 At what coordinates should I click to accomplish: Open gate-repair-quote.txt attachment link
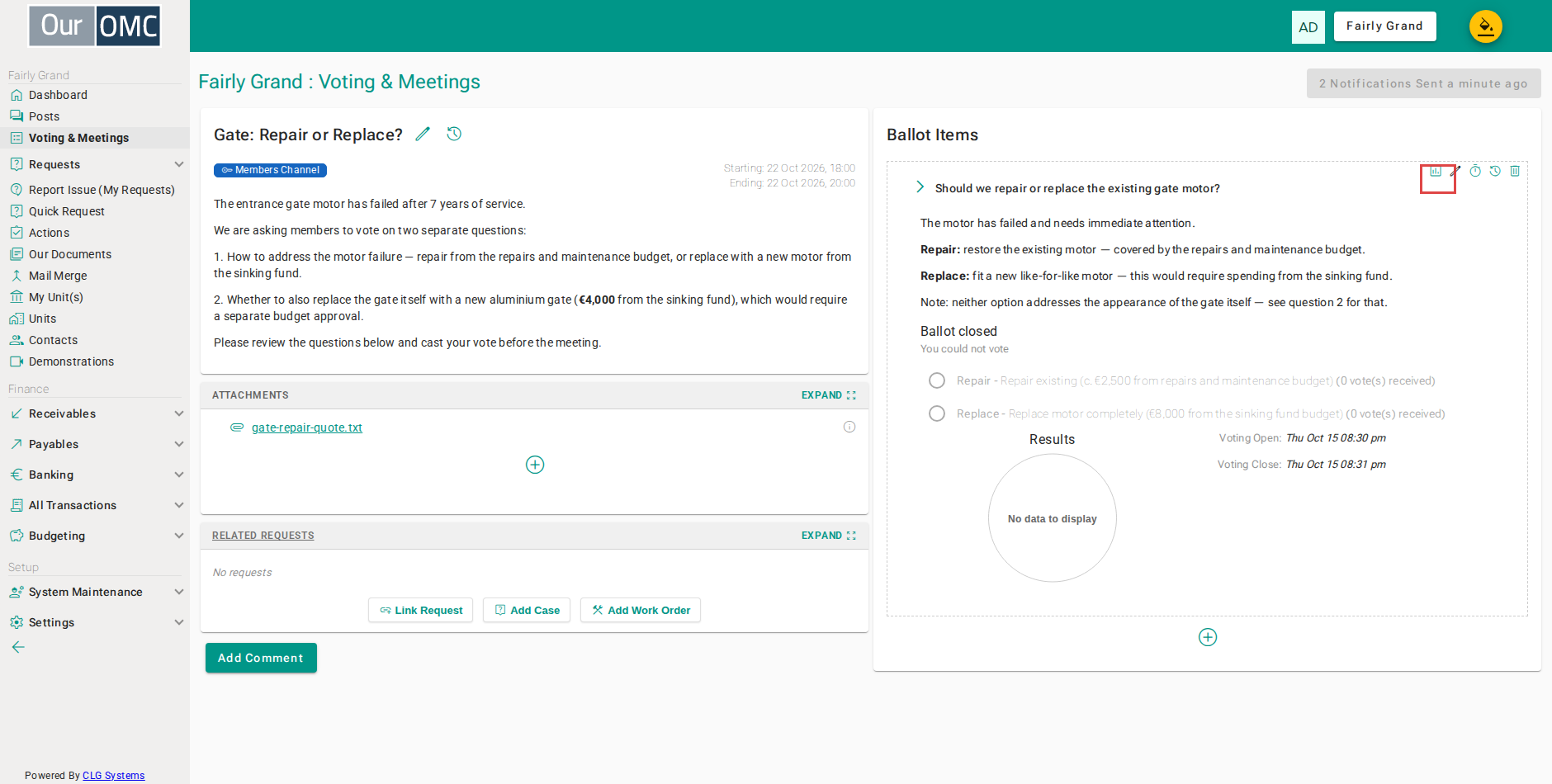(307, 427)
